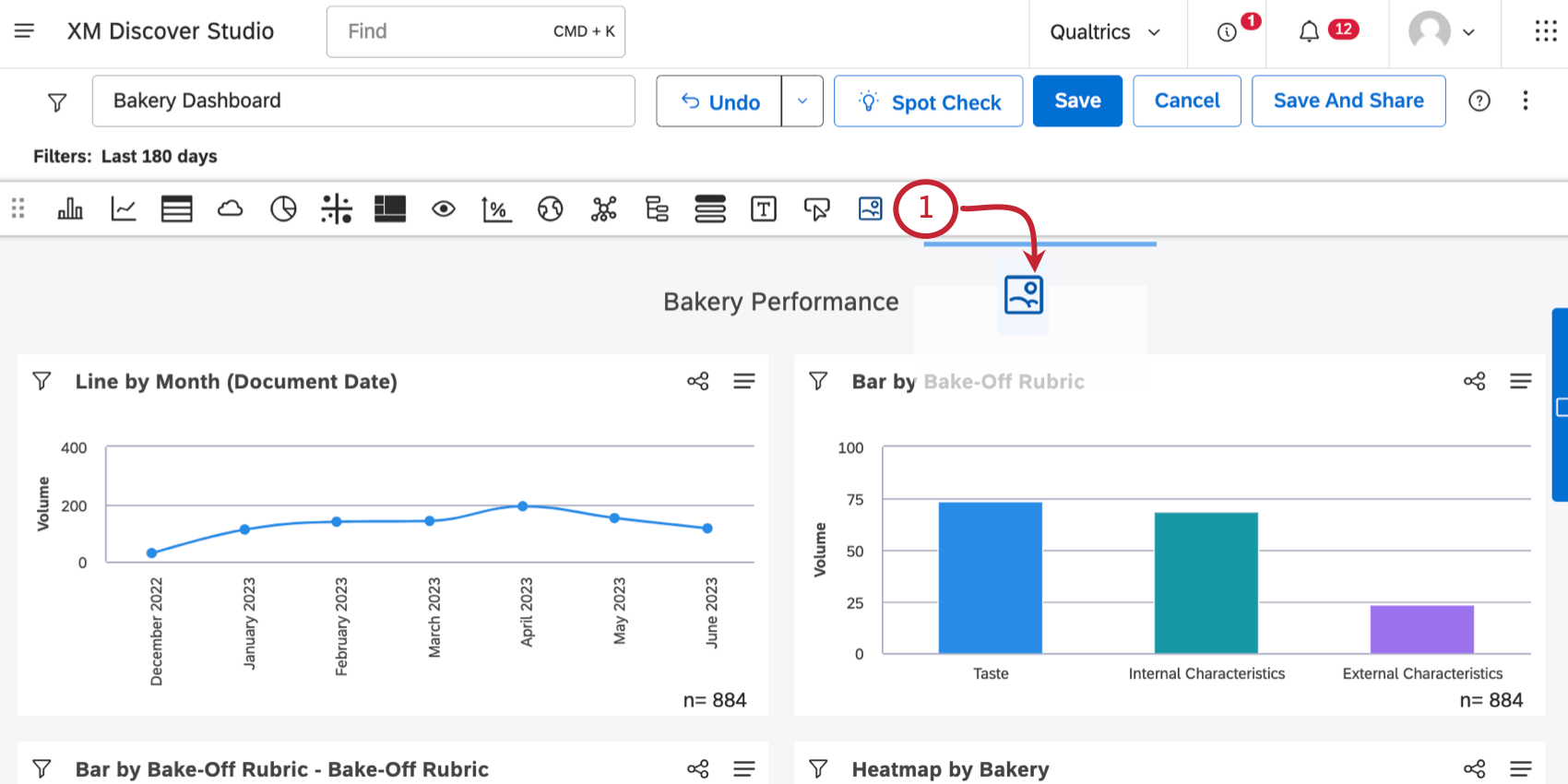The image size is (1568, 784).
Task: Add an image widget from toolbar
Action: (x=870, y=209)
